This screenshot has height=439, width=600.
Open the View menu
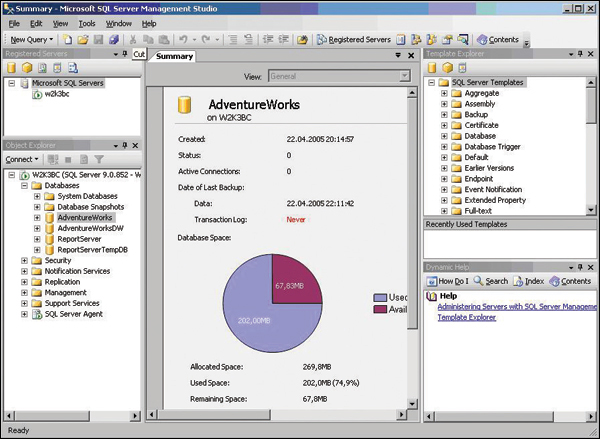(x=60, y=24)
